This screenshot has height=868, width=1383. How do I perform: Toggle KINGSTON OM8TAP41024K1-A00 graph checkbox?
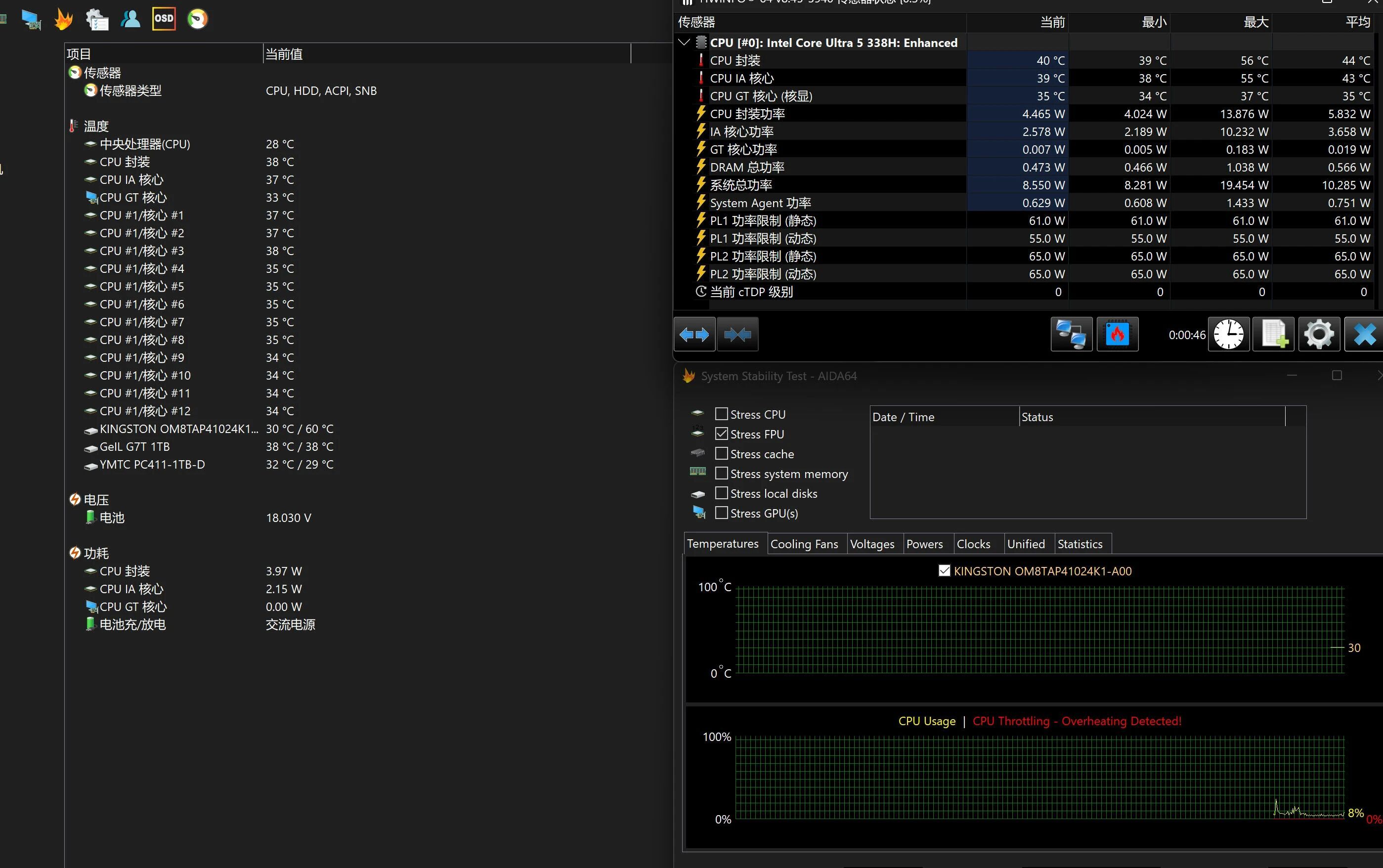point(944,570)
